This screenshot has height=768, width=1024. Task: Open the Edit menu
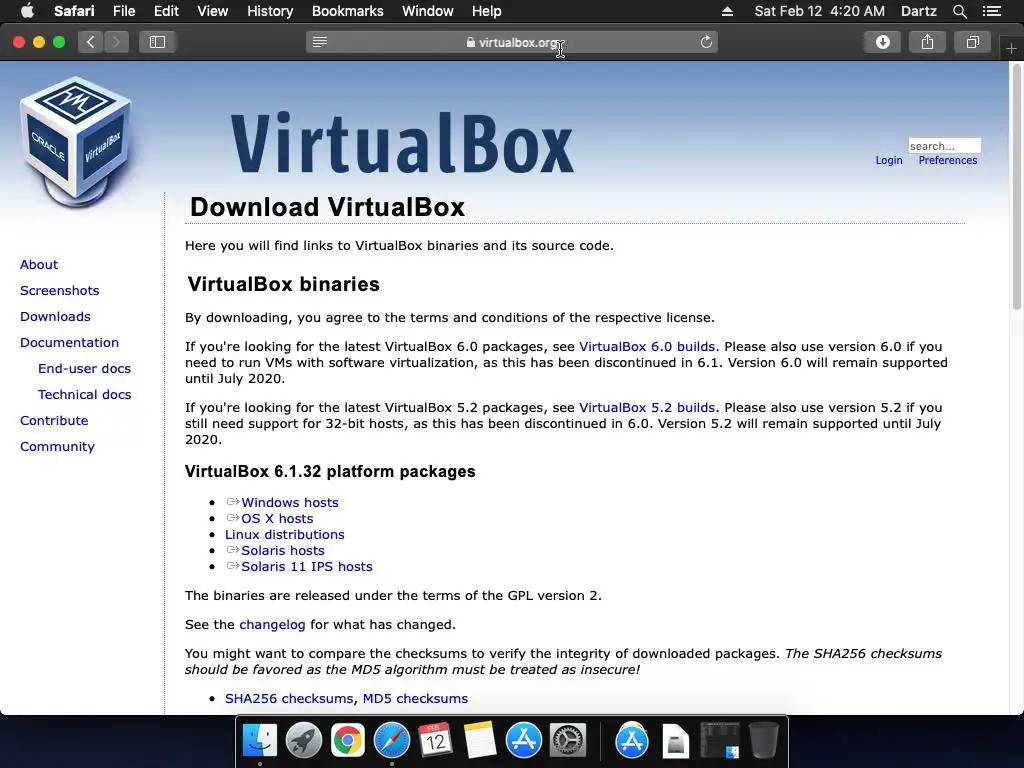[166, 11]
